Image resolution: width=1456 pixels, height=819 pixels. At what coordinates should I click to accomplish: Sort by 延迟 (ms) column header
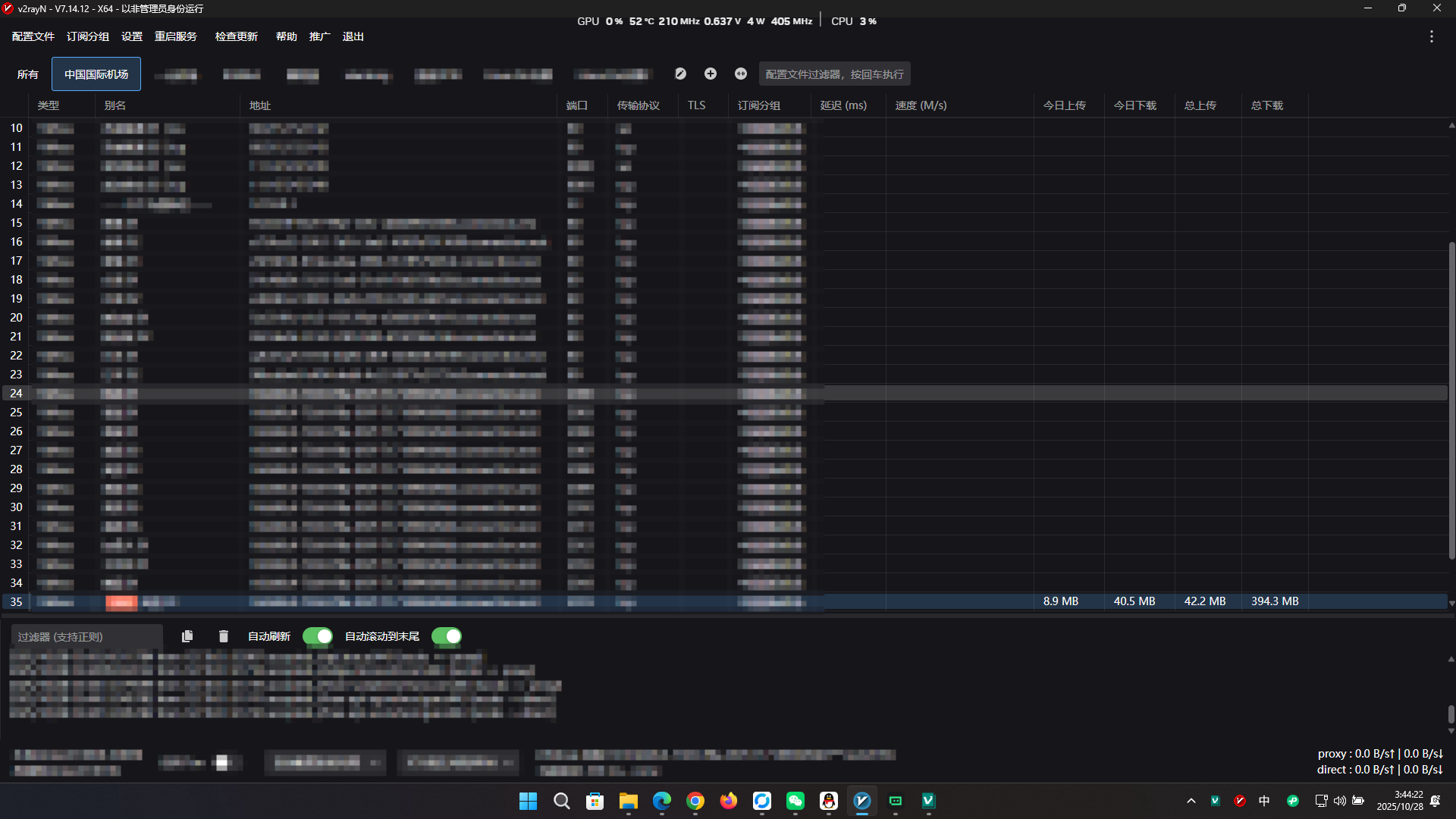pos(843,105)
